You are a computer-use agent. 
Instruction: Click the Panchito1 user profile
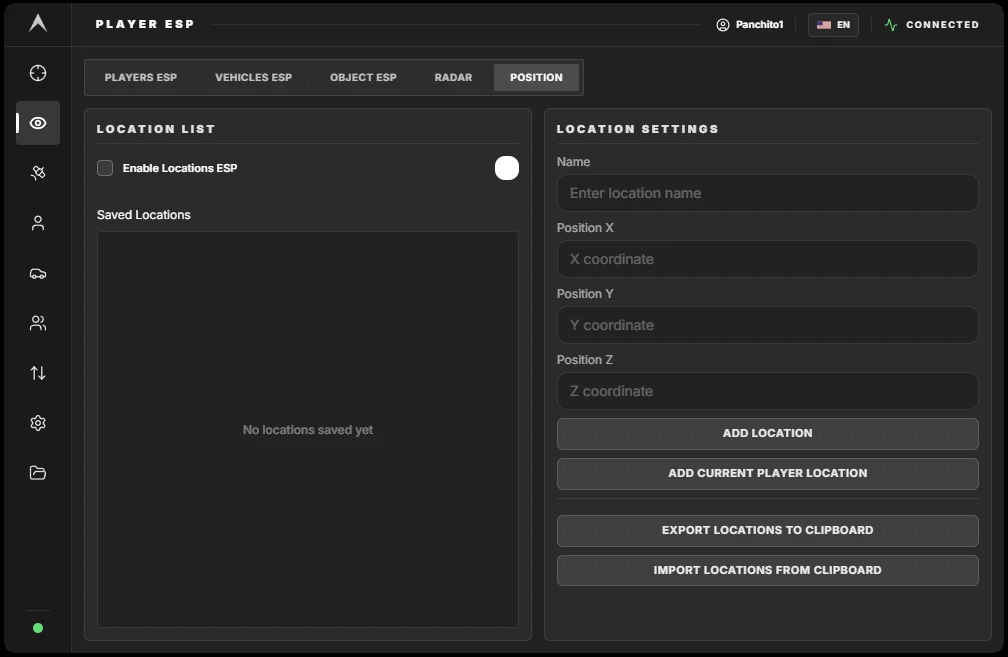(x=750, y=24)
